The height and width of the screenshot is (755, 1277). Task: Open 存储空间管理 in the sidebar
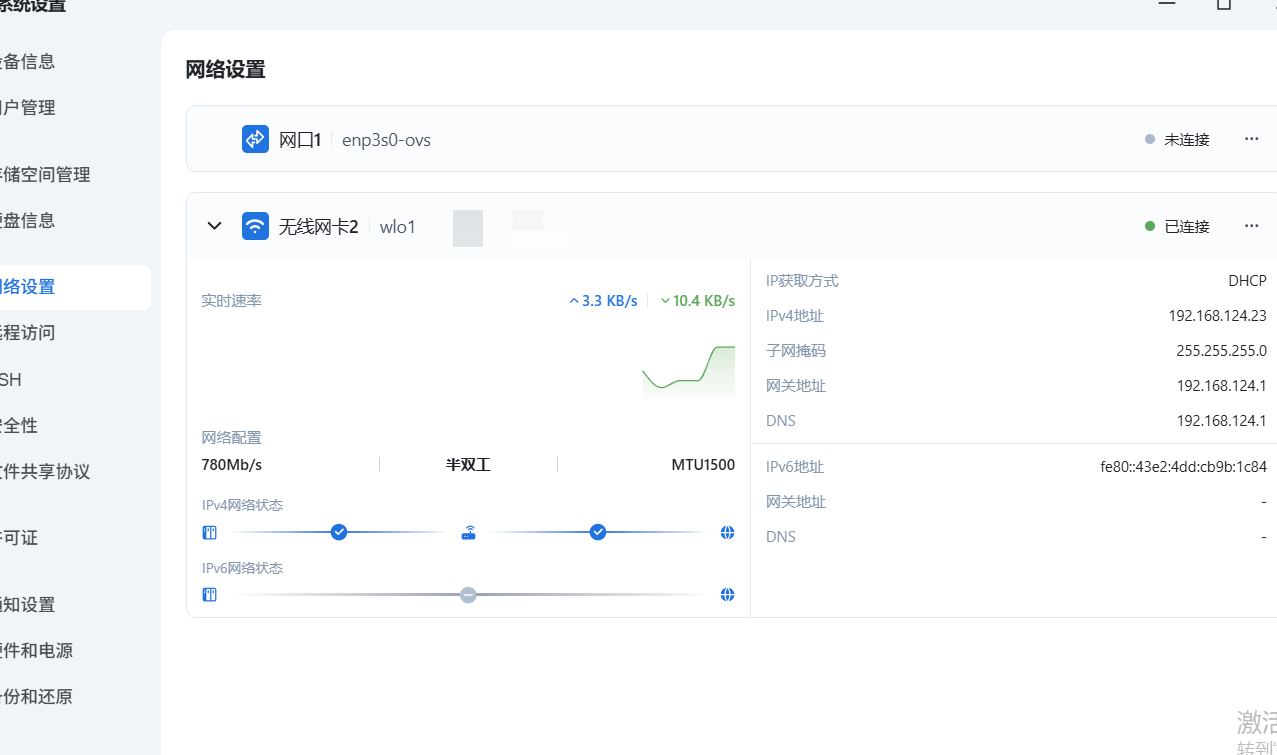(47, 175)
